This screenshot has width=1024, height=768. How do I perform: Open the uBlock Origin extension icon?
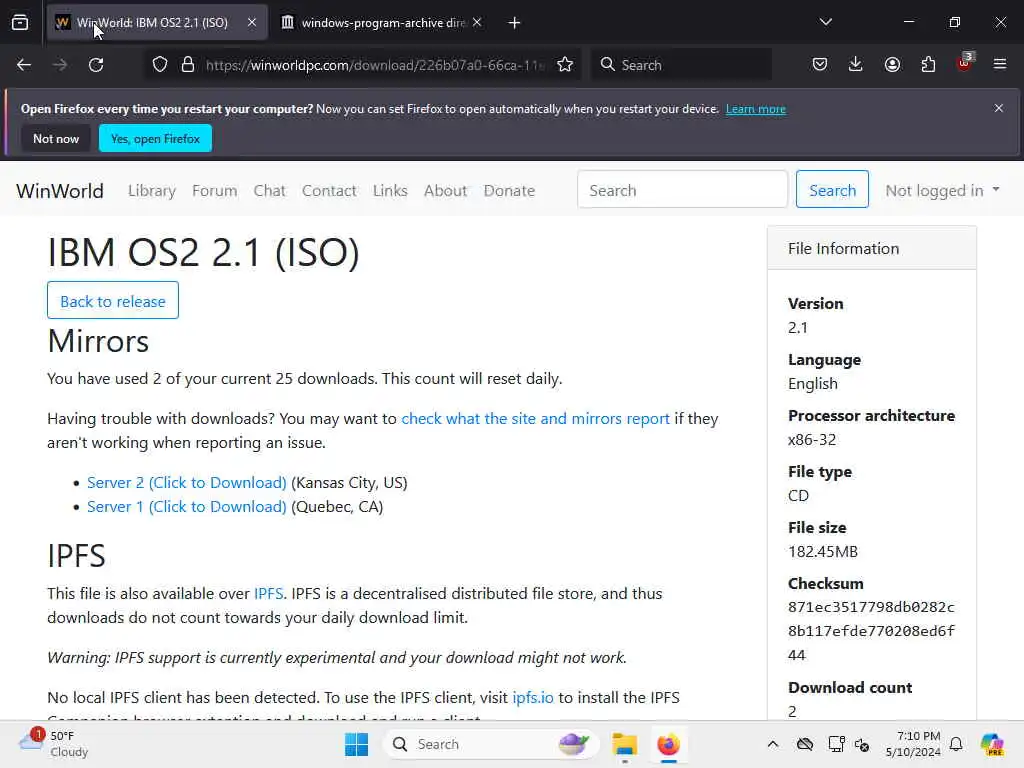pyautogui.click(x=965, y=63)
